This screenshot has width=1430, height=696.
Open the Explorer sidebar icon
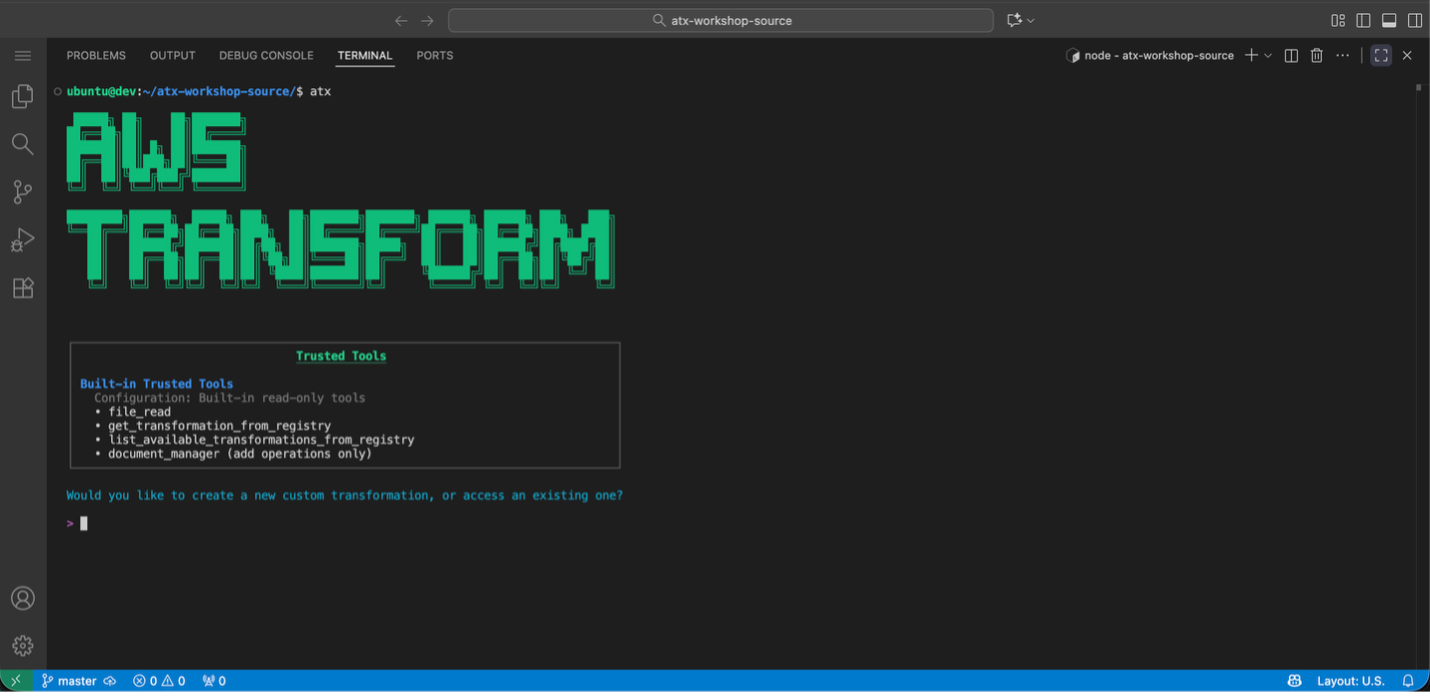pos(22,95)
